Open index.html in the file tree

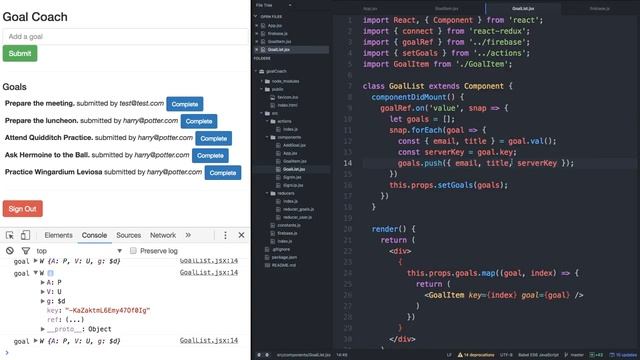(287, 105)
